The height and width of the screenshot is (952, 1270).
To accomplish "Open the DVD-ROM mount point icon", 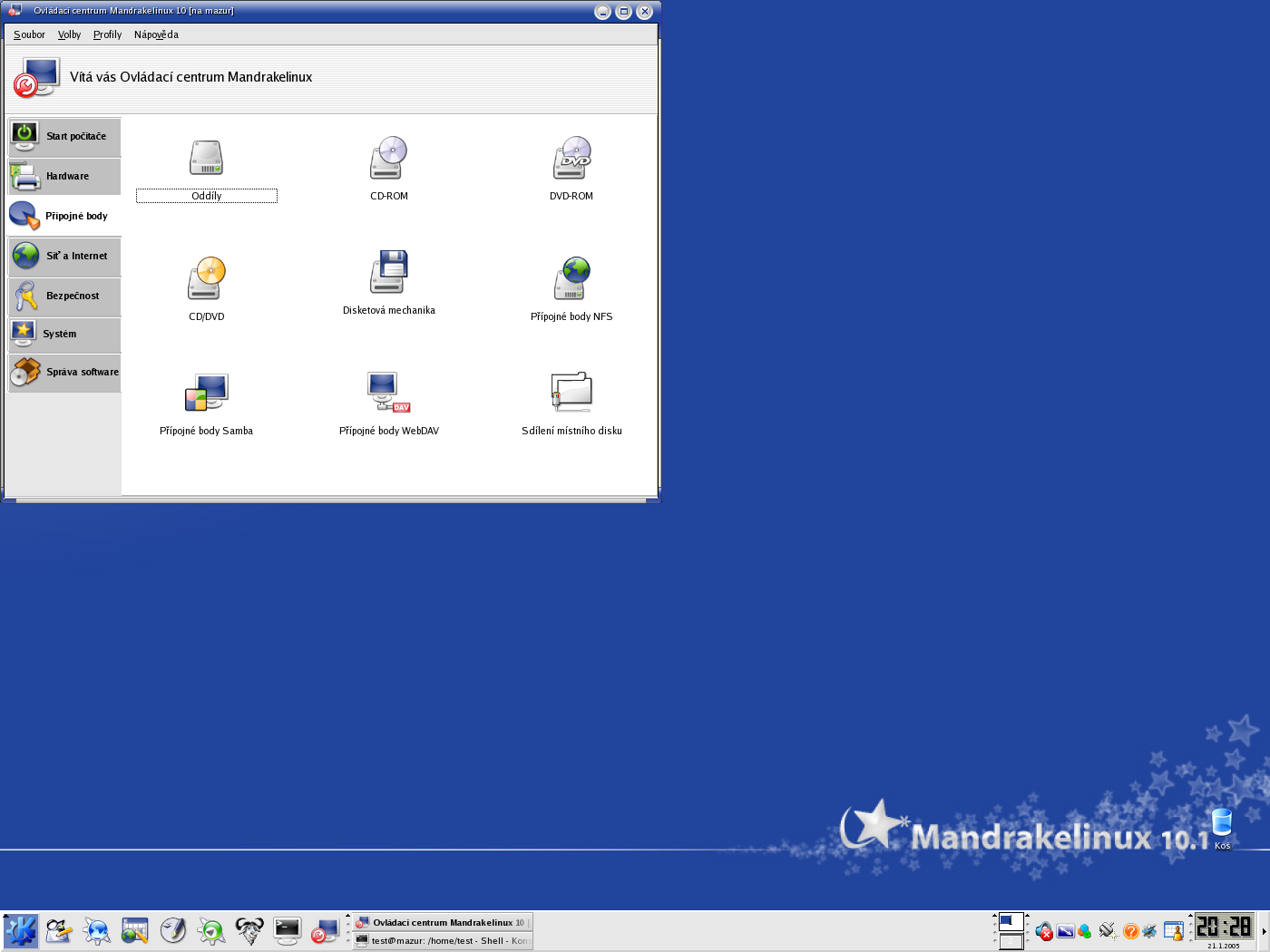I will coord(571,158).
